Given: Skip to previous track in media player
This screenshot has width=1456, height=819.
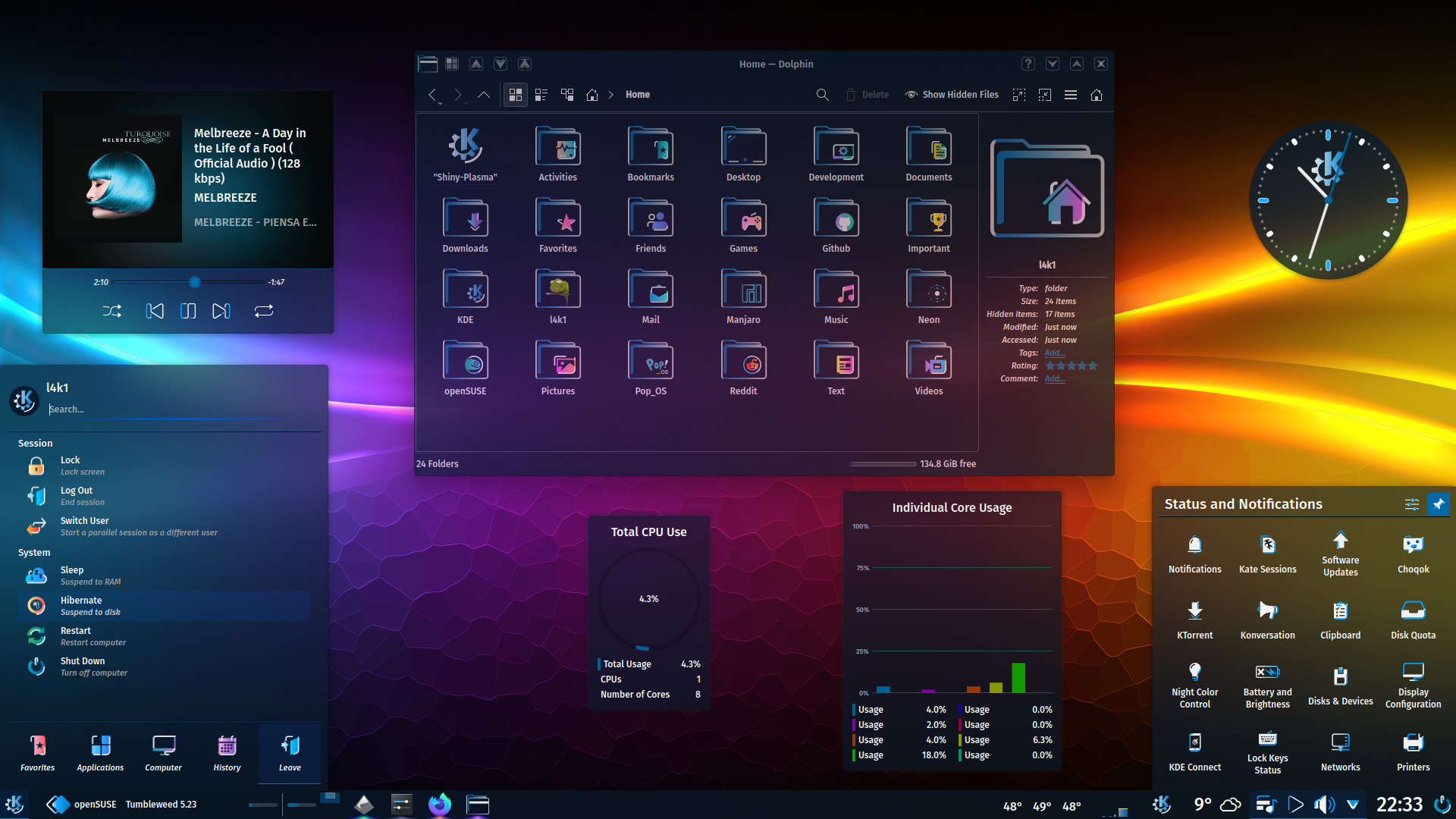Looking at the screenshot, I should 155,311.
